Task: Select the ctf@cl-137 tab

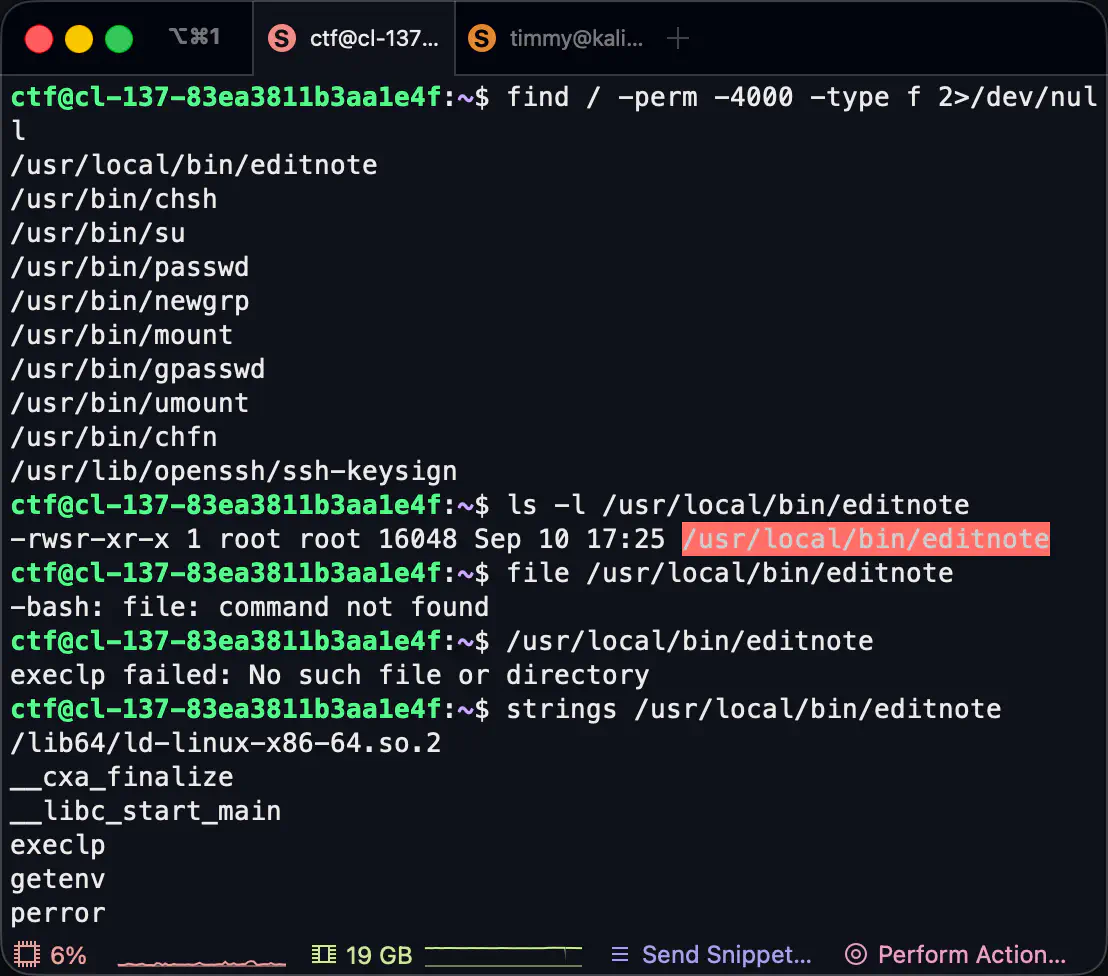Action: (374, 39)
